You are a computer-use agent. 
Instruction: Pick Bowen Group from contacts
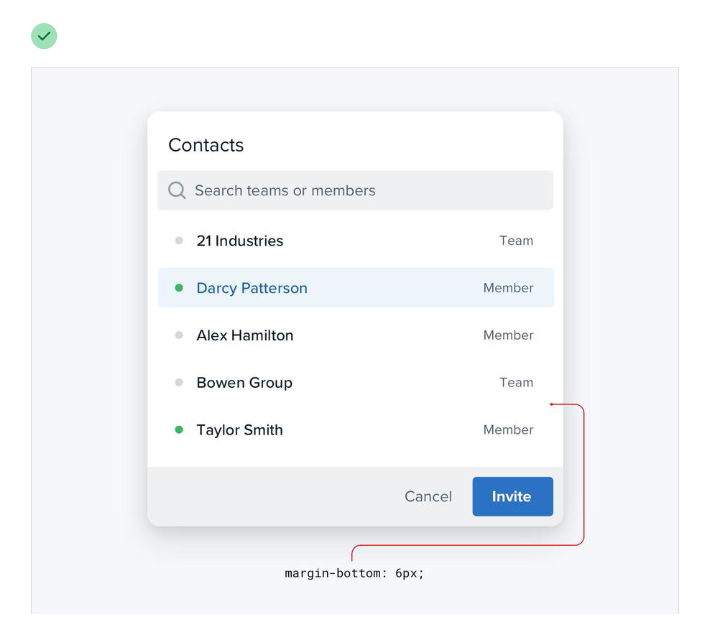pos(244,382)
